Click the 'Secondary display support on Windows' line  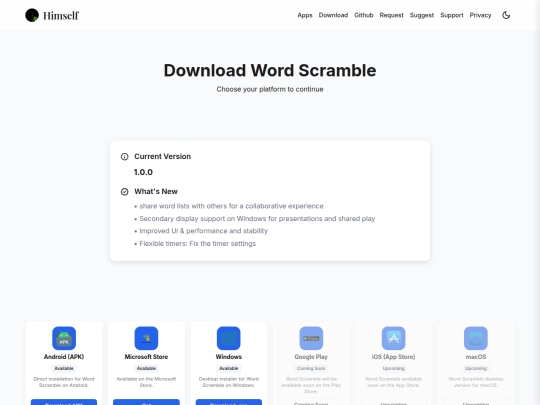pyautogui.click(x=257, y=219)
